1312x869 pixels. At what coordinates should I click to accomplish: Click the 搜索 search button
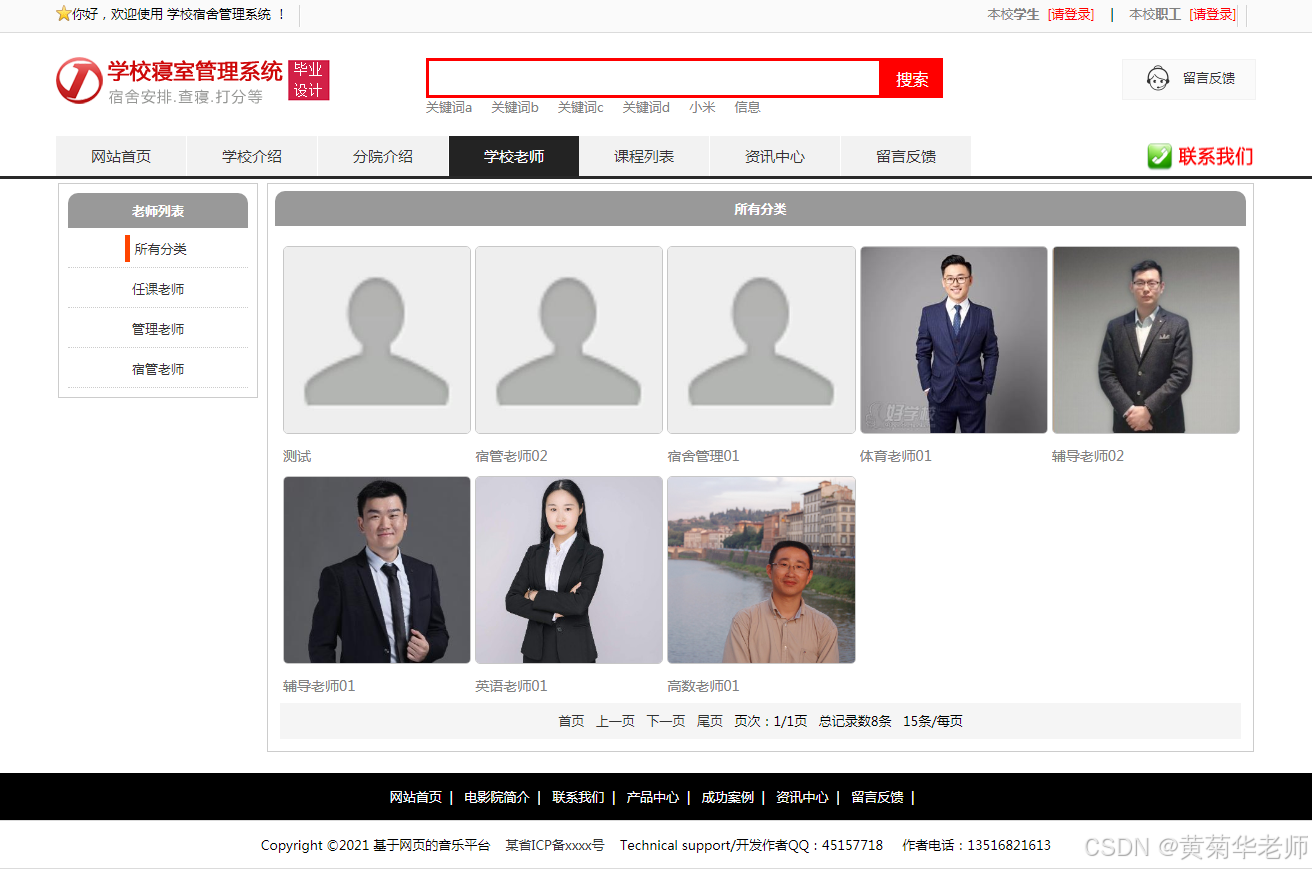pyautogui.click(x=910, y=78)
